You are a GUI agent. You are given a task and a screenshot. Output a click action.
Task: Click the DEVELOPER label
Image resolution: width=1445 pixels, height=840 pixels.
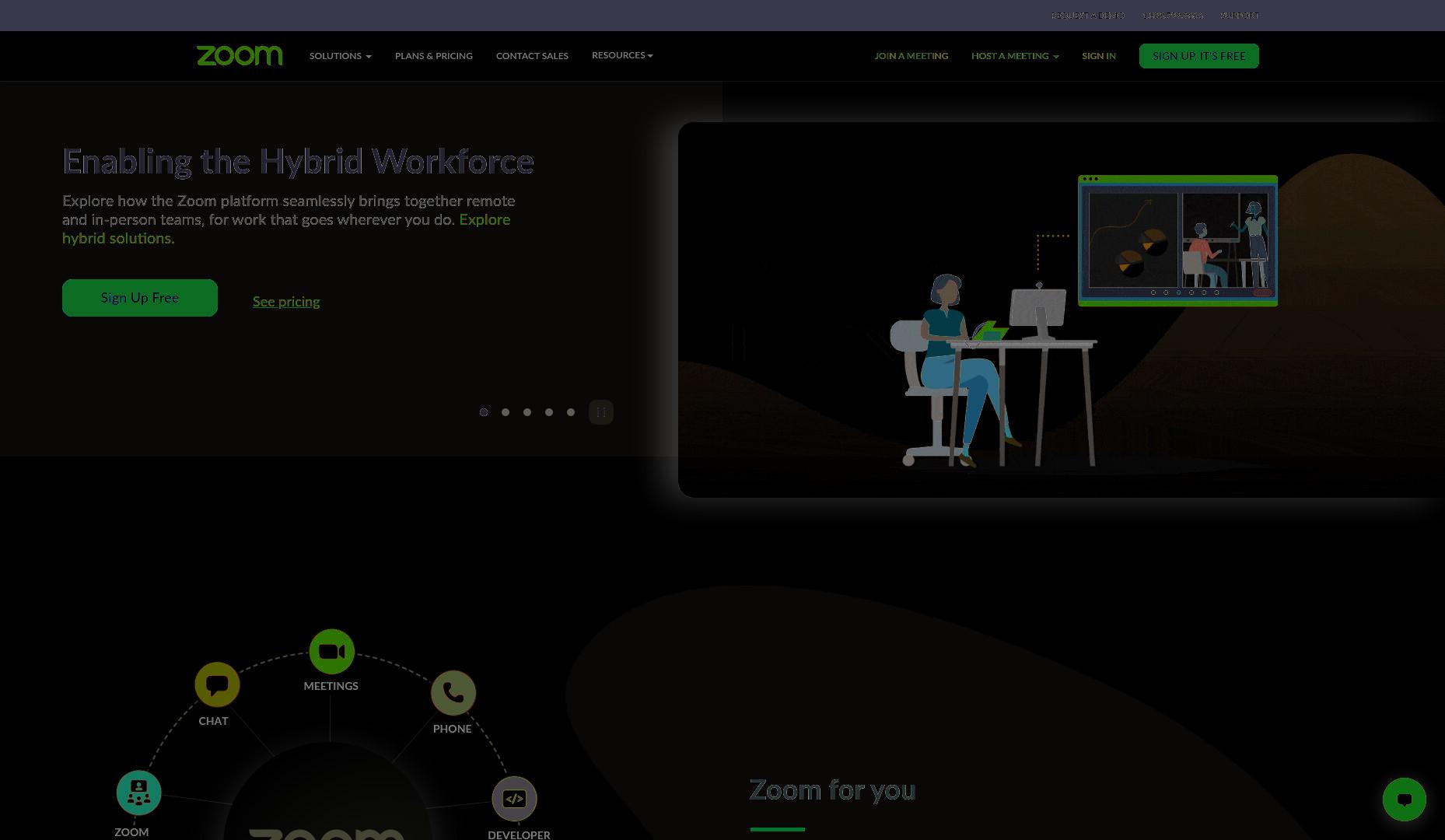tap(519, 835)
